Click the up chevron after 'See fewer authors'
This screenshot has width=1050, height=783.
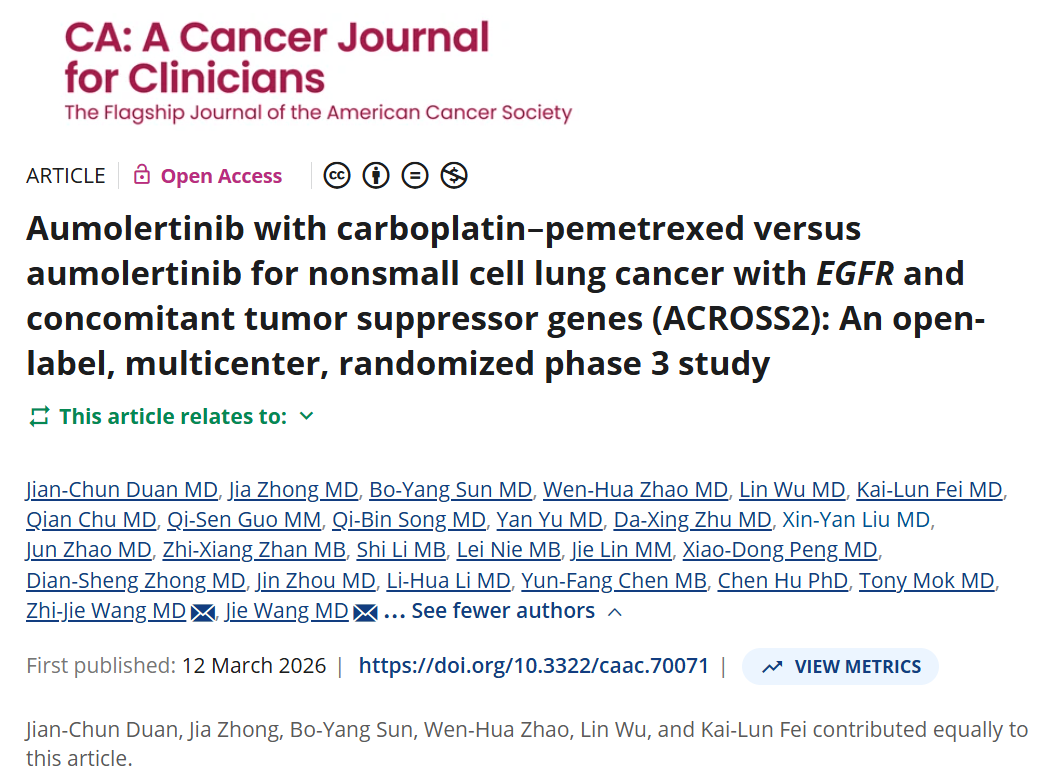615,611
